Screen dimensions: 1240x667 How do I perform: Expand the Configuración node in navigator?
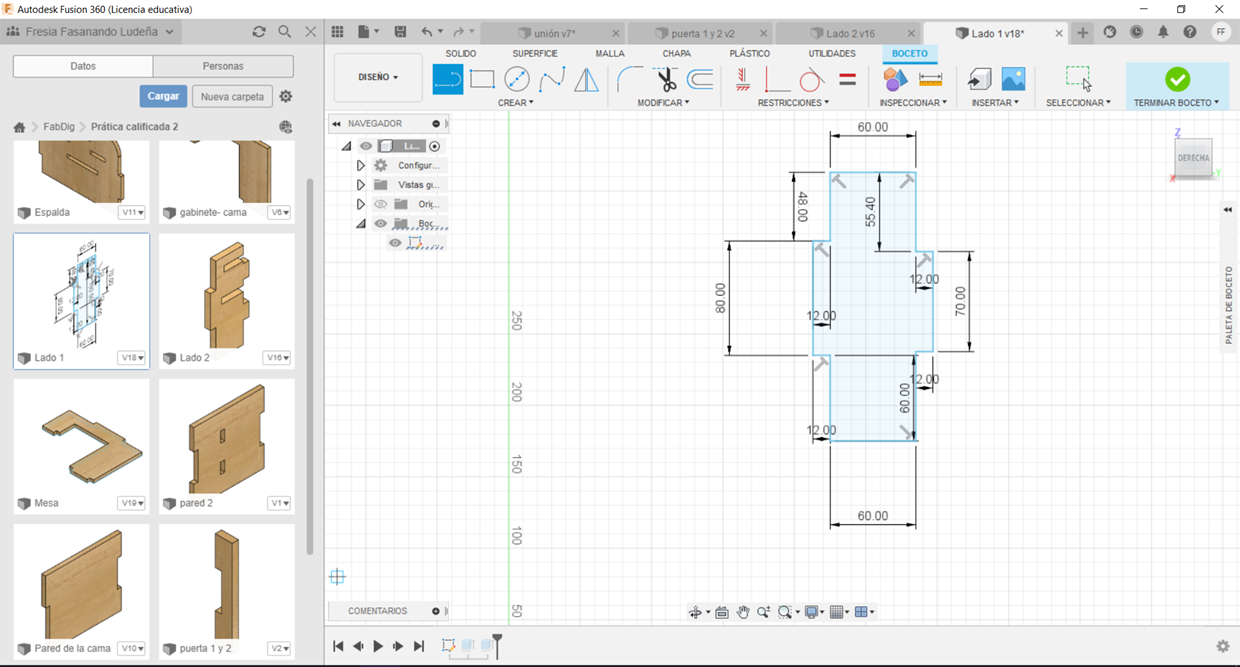coord(361,166)
